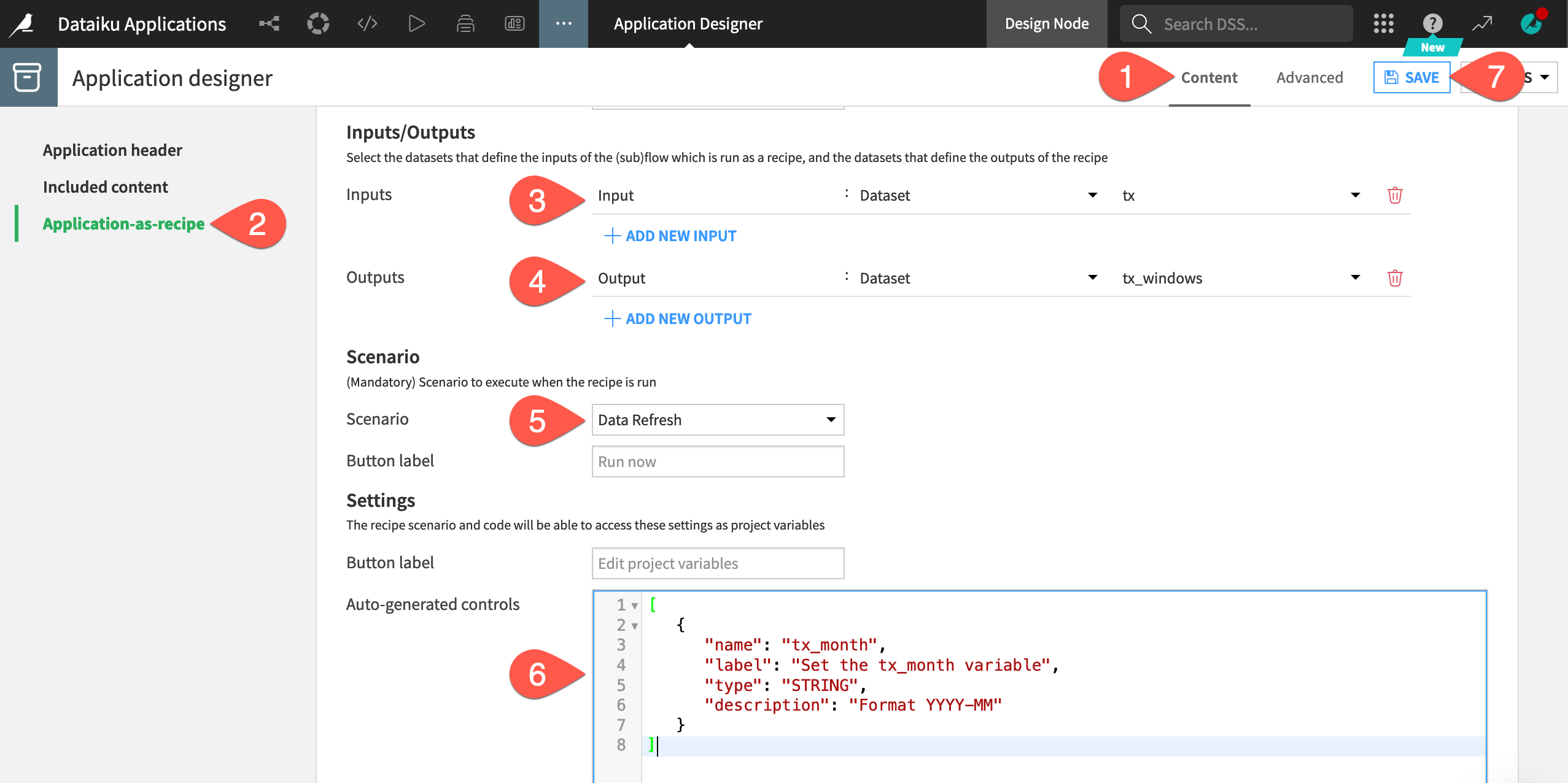Open the dashboards icon in the top bar
Image resolution: width=1568 pixels, height=783 pixels.
[513, 23]
